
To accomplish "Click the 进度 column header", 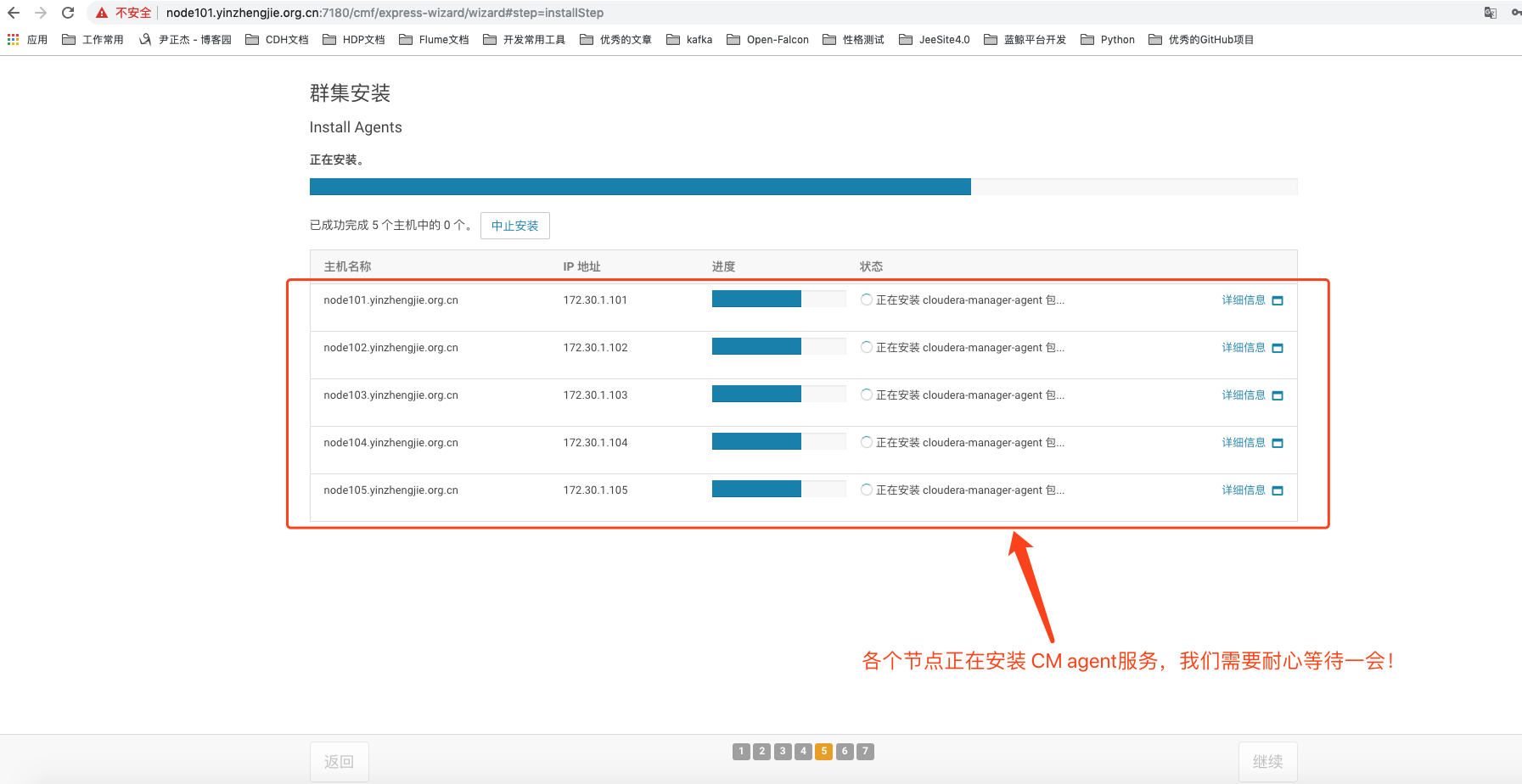I will [x=723, y=266].
